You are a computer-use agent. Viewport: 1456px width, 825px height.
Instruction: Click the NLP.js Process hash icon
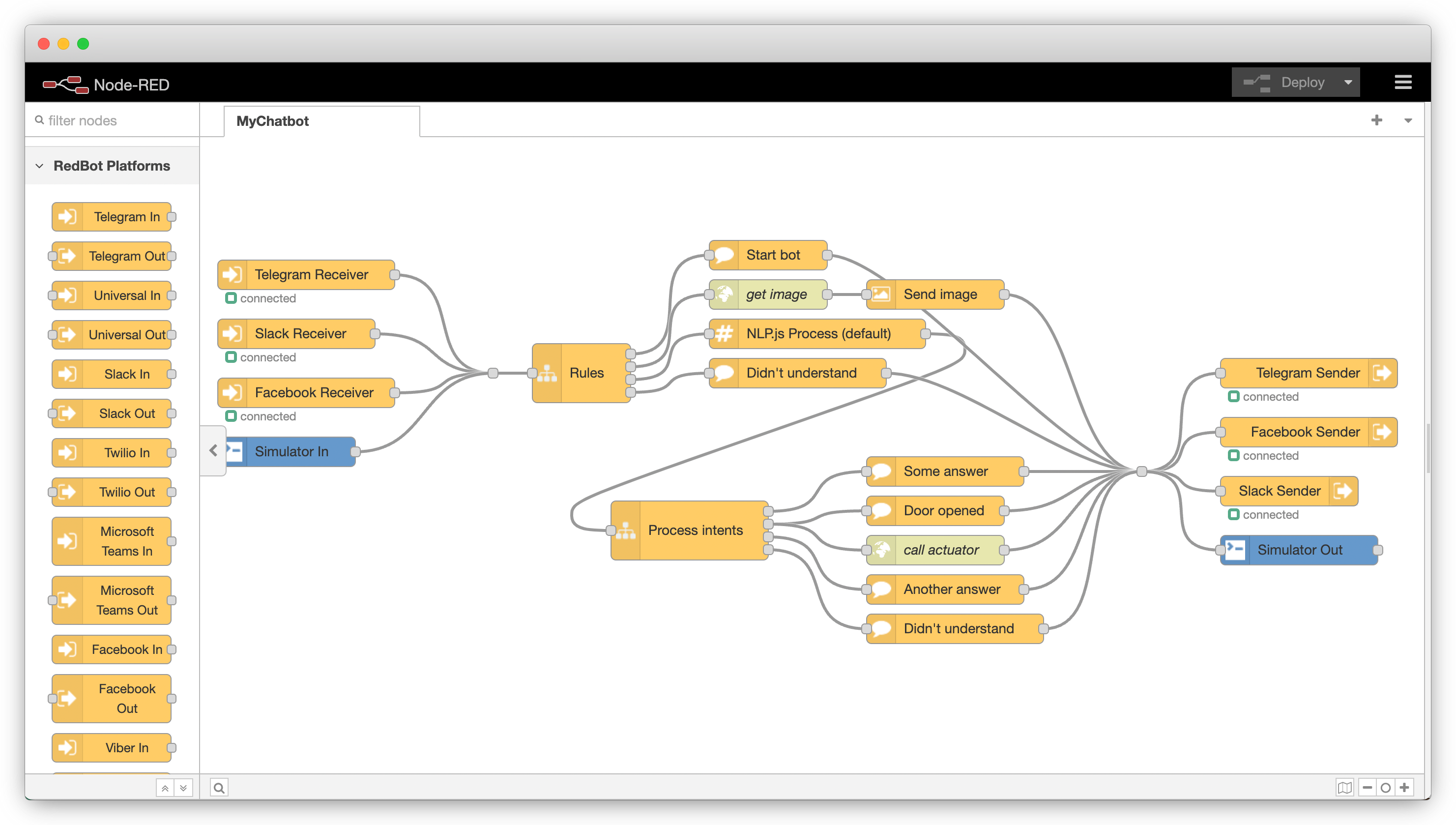coord(724,334)
